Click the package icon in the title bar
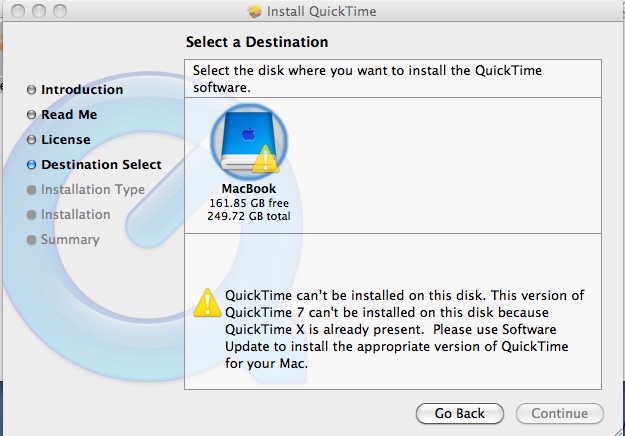The height and width of the screenshot is (436, 625). (x=254, y=11)
